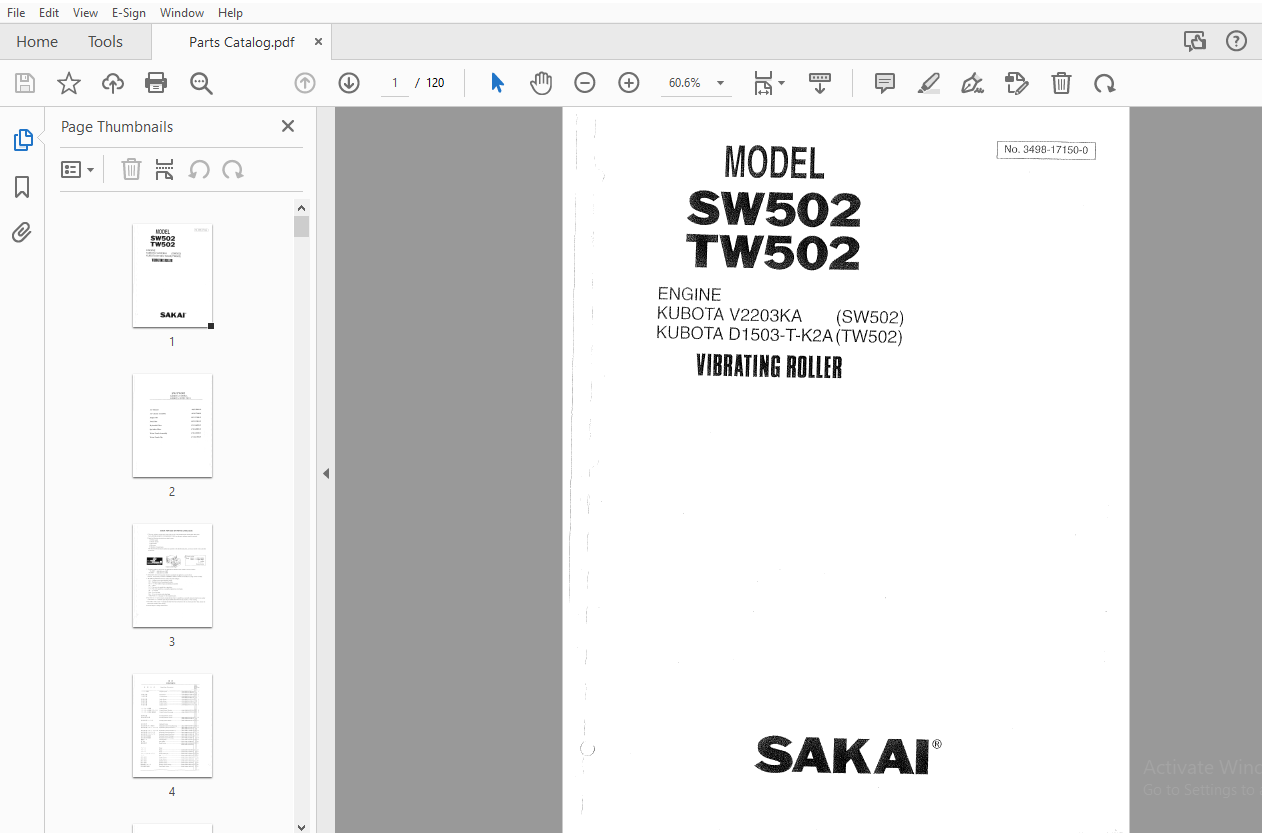Click thumbnail panel scroll up arrow
Screen dimensions: 1262x833
click(x=301, y=208)
